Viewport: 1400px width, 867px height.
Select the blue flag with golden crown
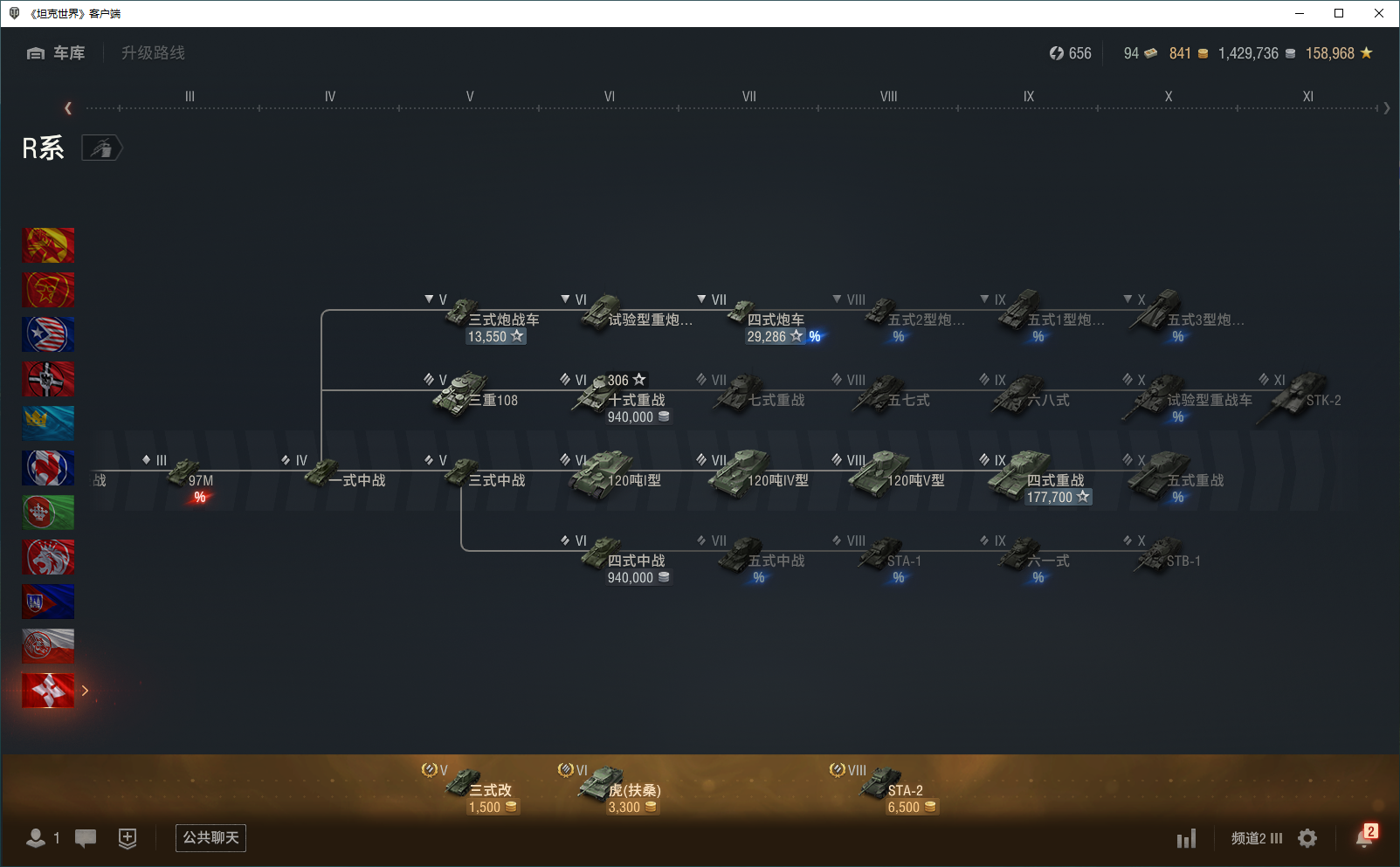[x=48, y=423]
